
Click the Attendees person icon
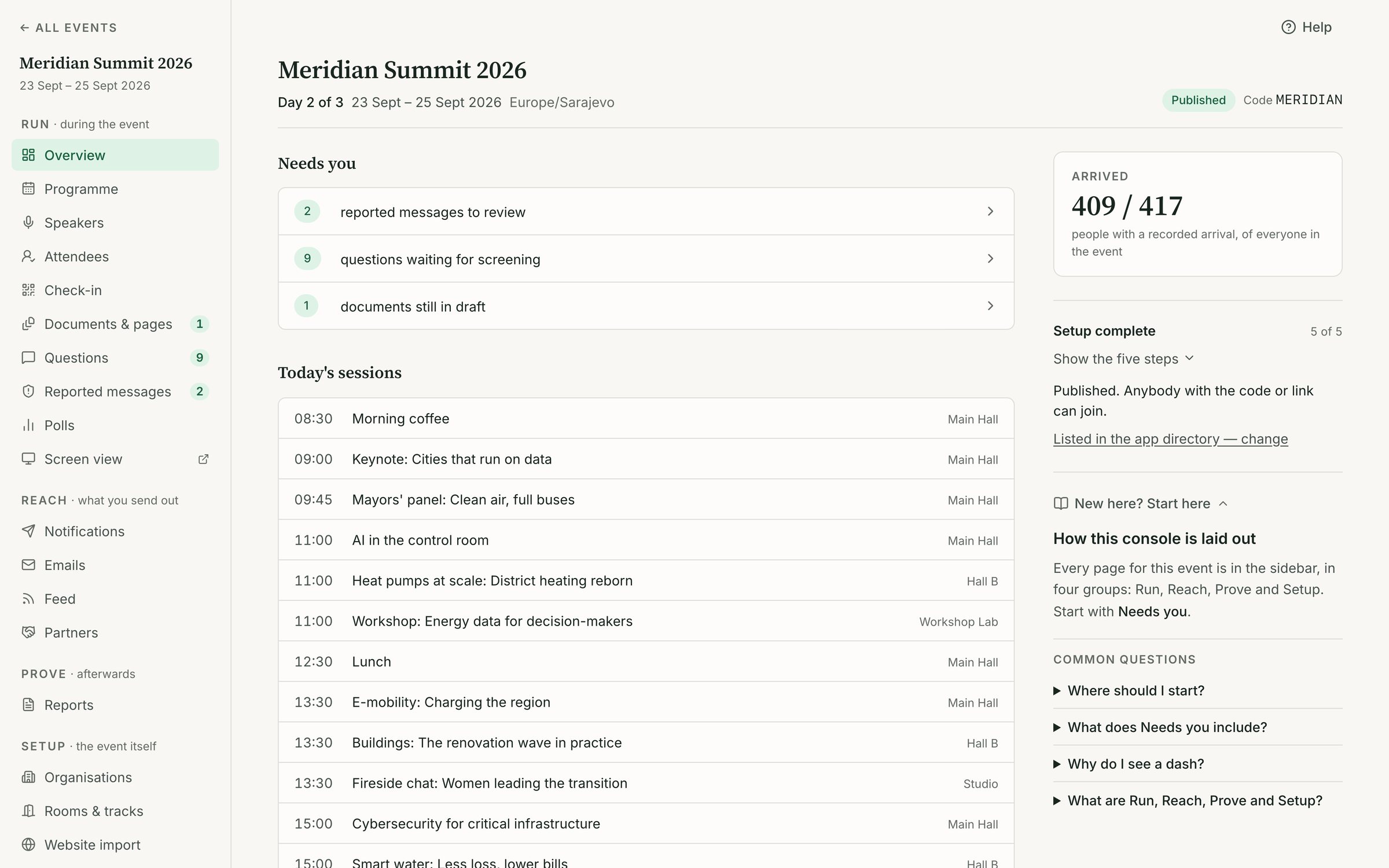tap(28, 256)
